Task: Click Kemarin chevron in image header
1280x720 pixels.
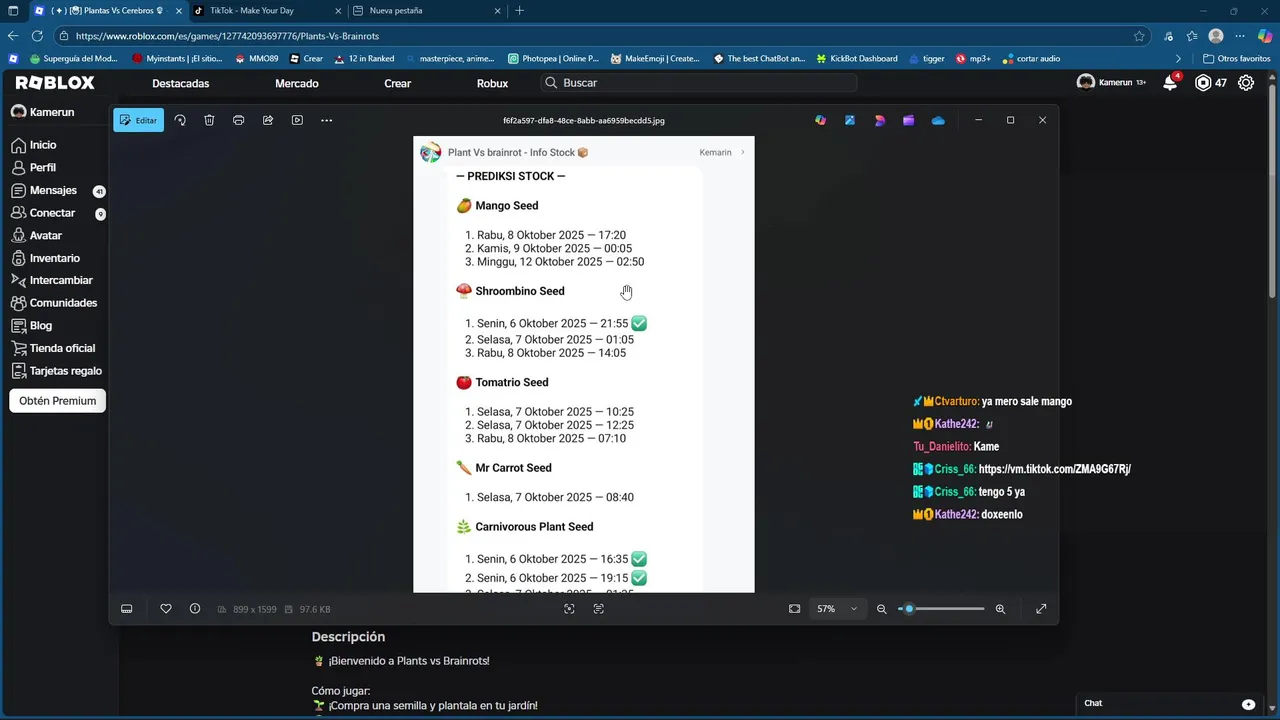Action: [x=743, y=153]
